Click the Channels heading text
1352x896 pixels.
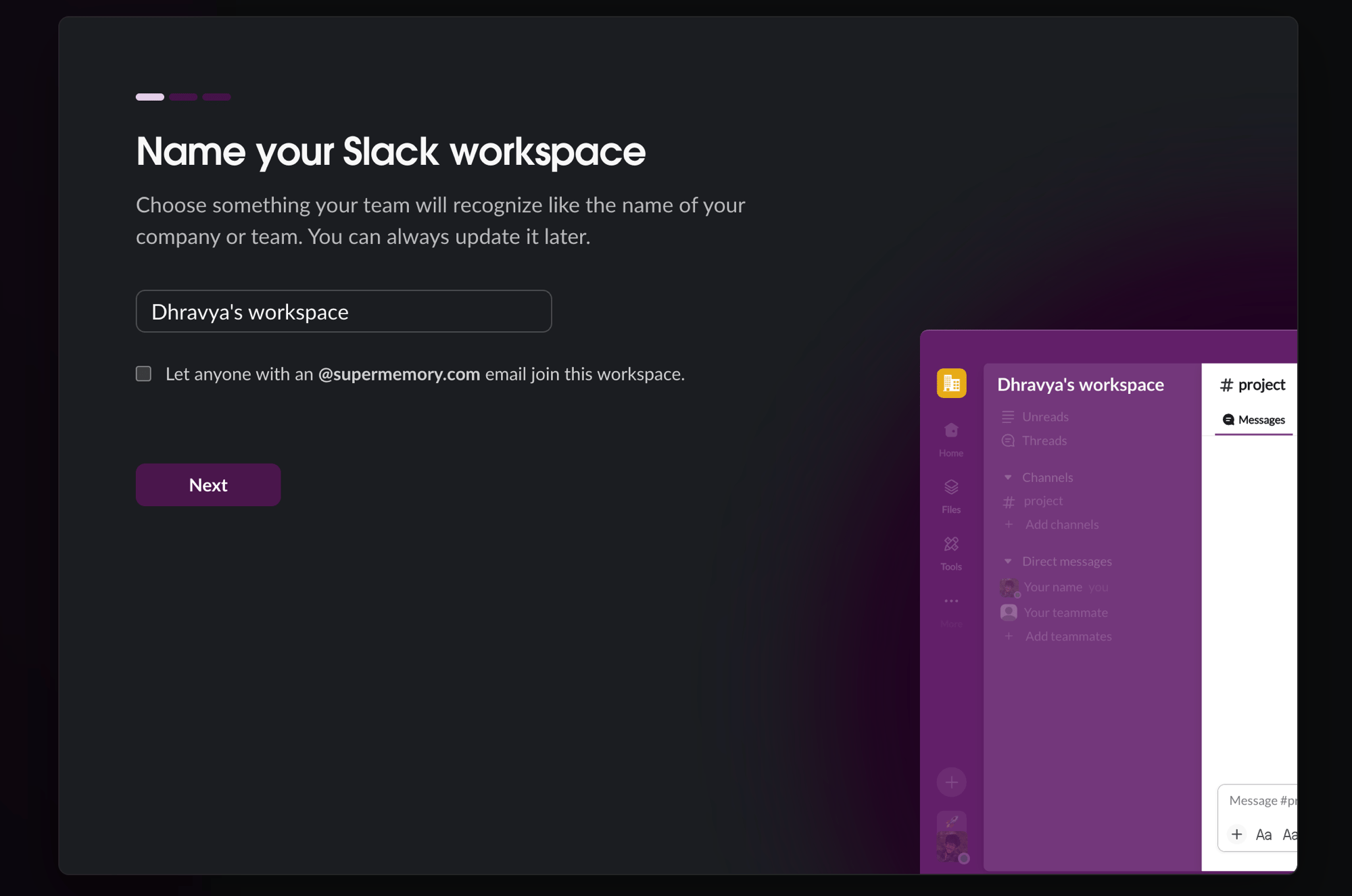1047,477
